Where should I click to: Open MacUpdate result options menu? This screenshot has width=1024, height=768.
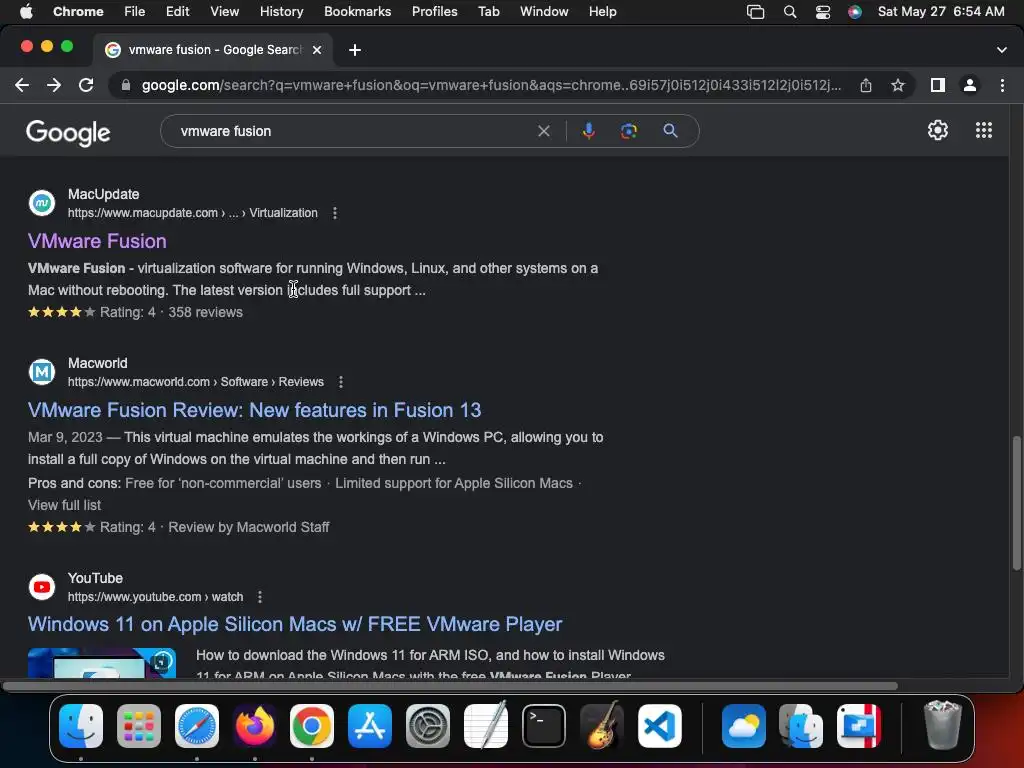[x=334, y=213]
